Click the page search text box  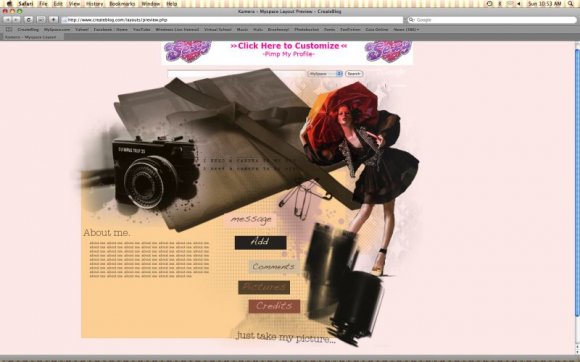click(x=236, y=74)
